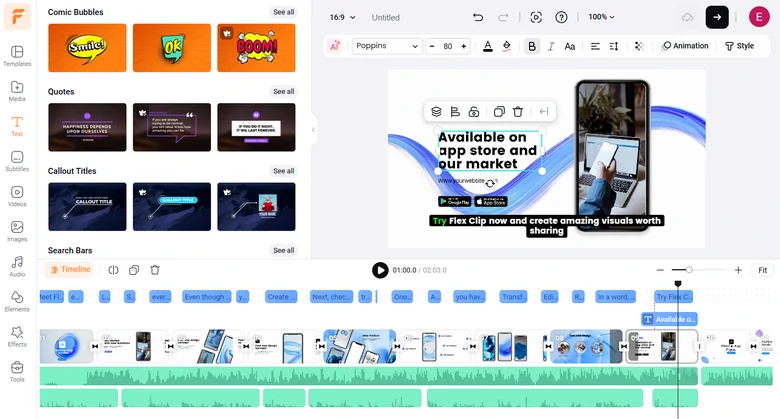
Task: See all Comic Bubbles
Action: [284, 12]
